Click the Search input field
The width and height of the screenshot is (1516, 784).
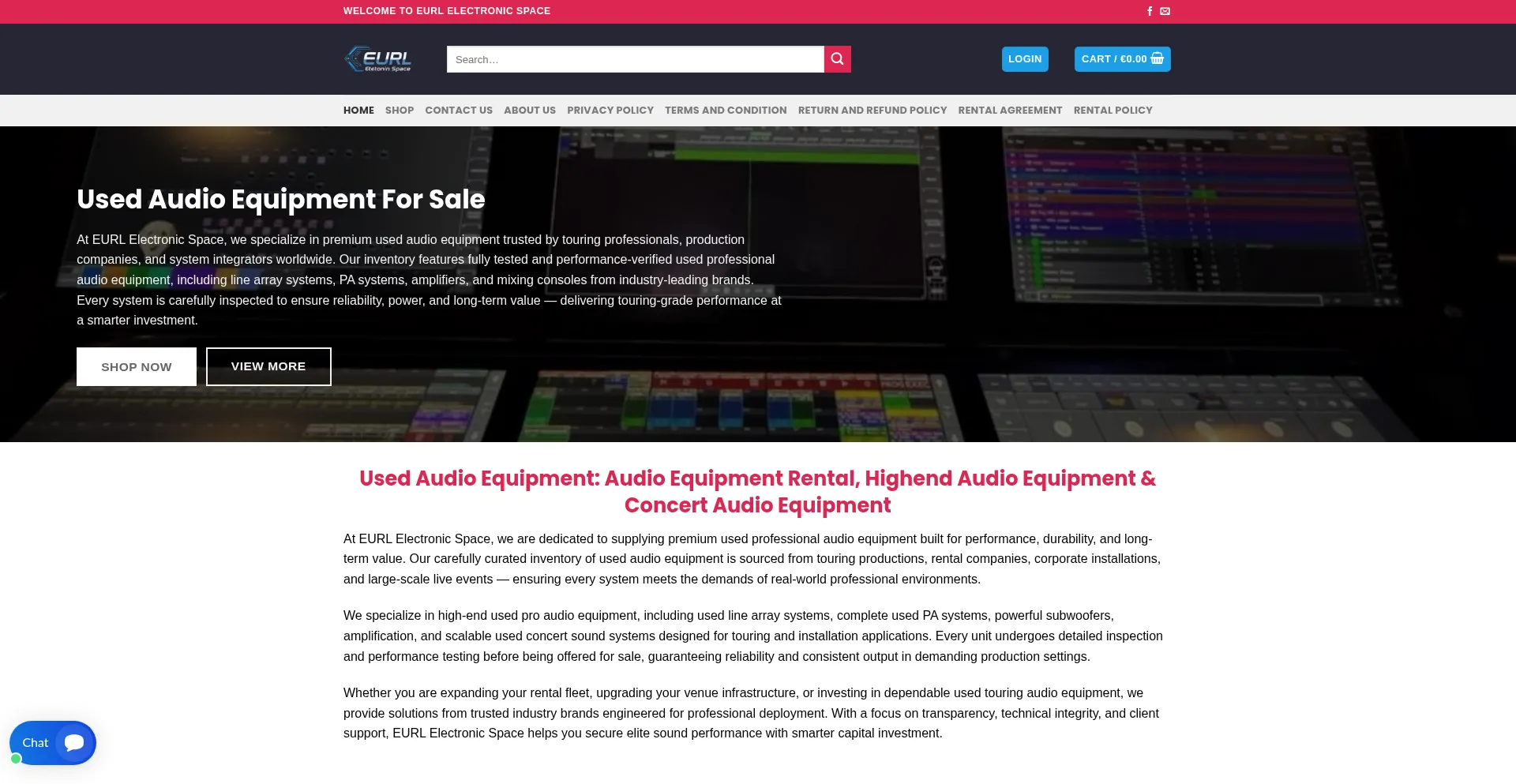[636, 59]
